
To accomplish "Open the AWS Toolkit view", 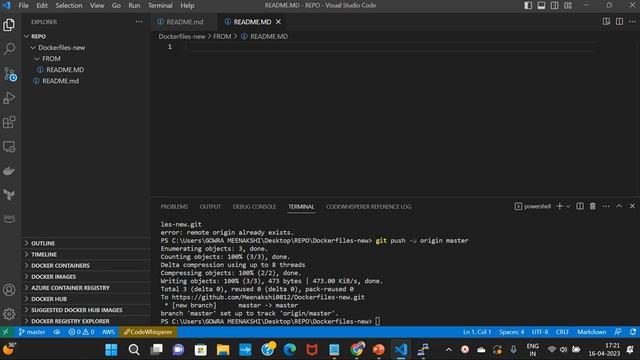I will click(x=9, y=219).
